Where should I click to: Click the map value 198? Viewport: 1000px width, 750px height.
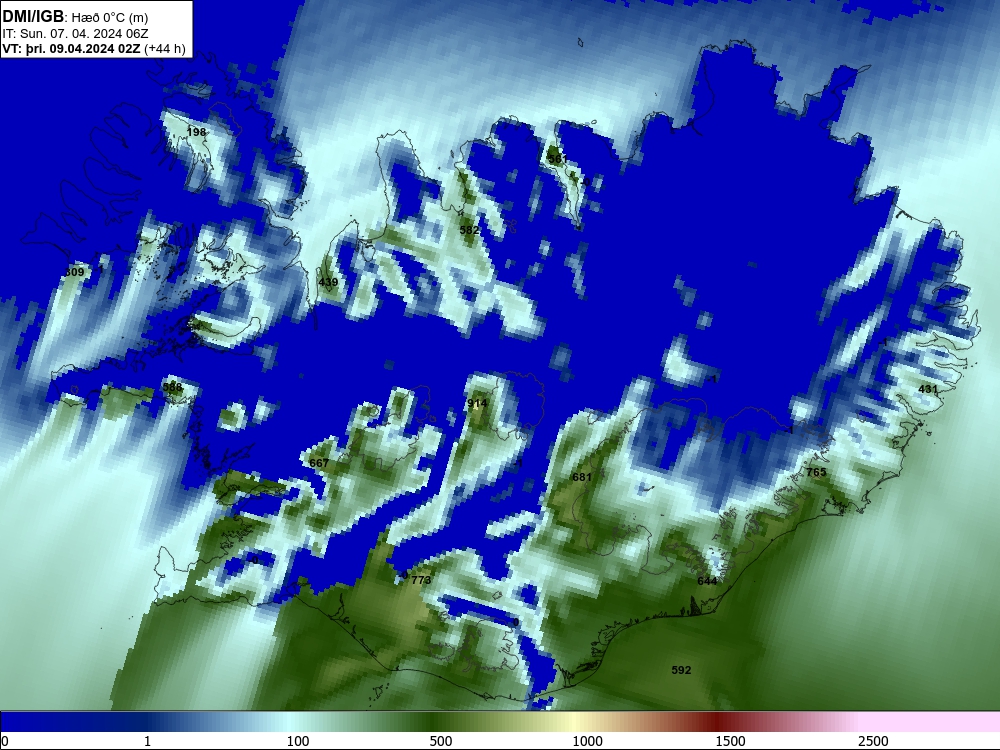(196, 132)
